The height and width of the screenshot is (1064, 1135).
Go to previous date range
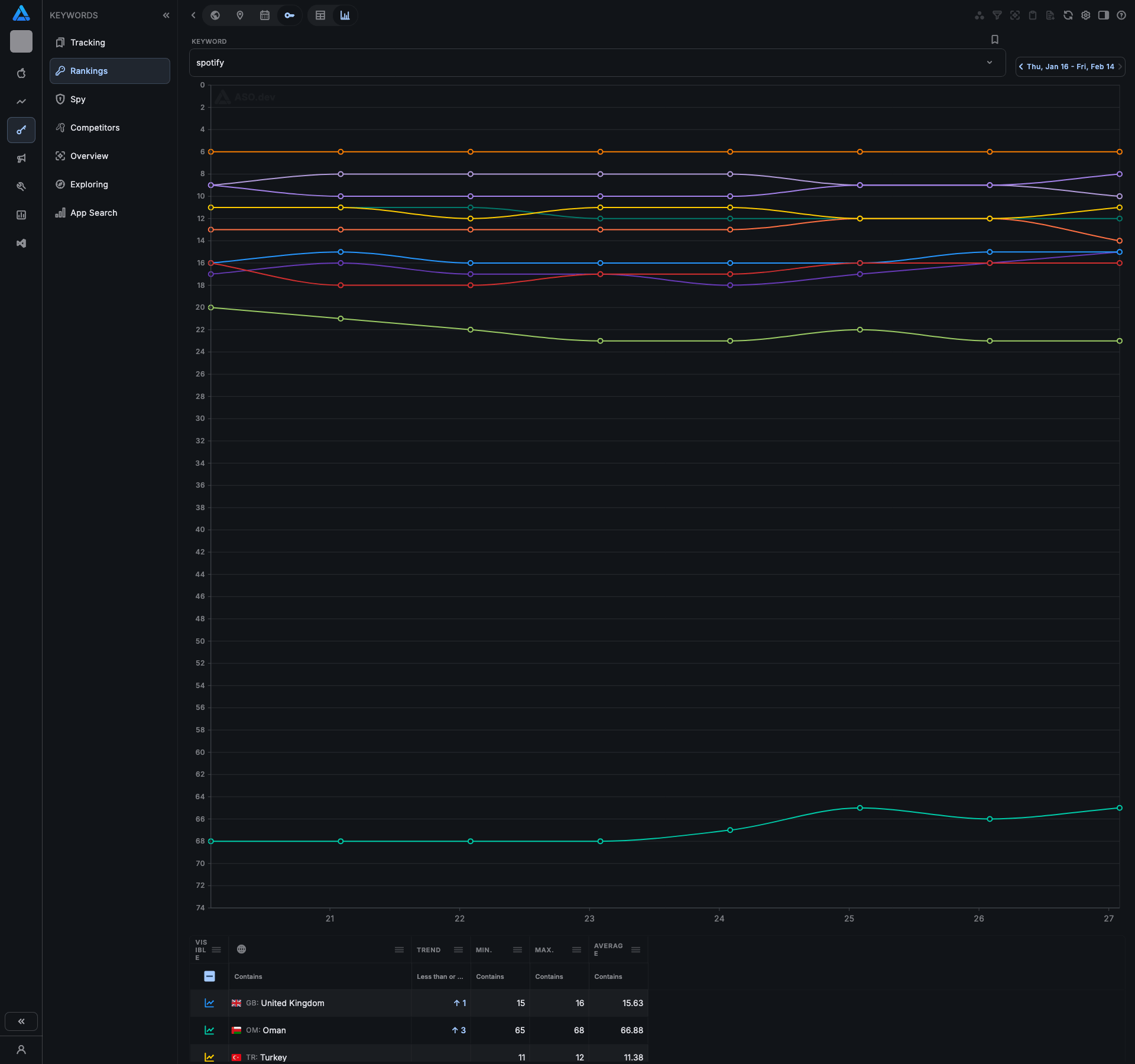(1021, 67)
